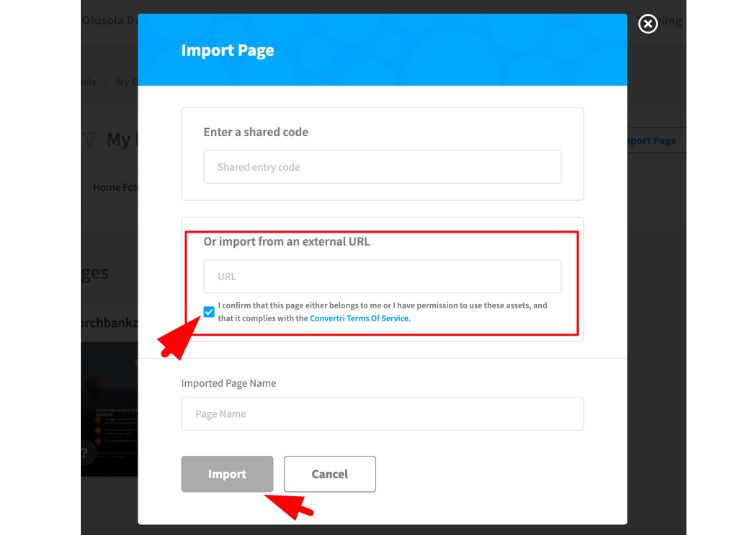Click the 'Enter a shared code' heading

256,132
